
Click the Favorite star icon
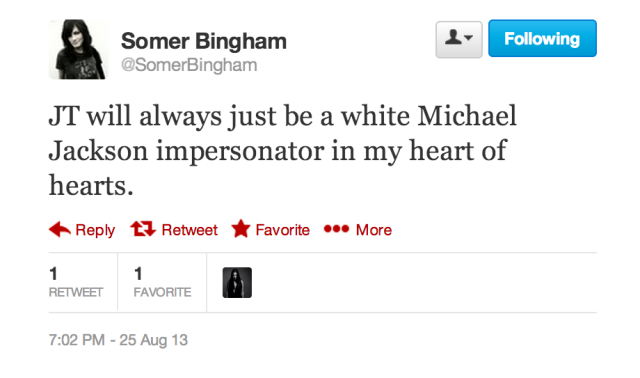pos(241,229)
